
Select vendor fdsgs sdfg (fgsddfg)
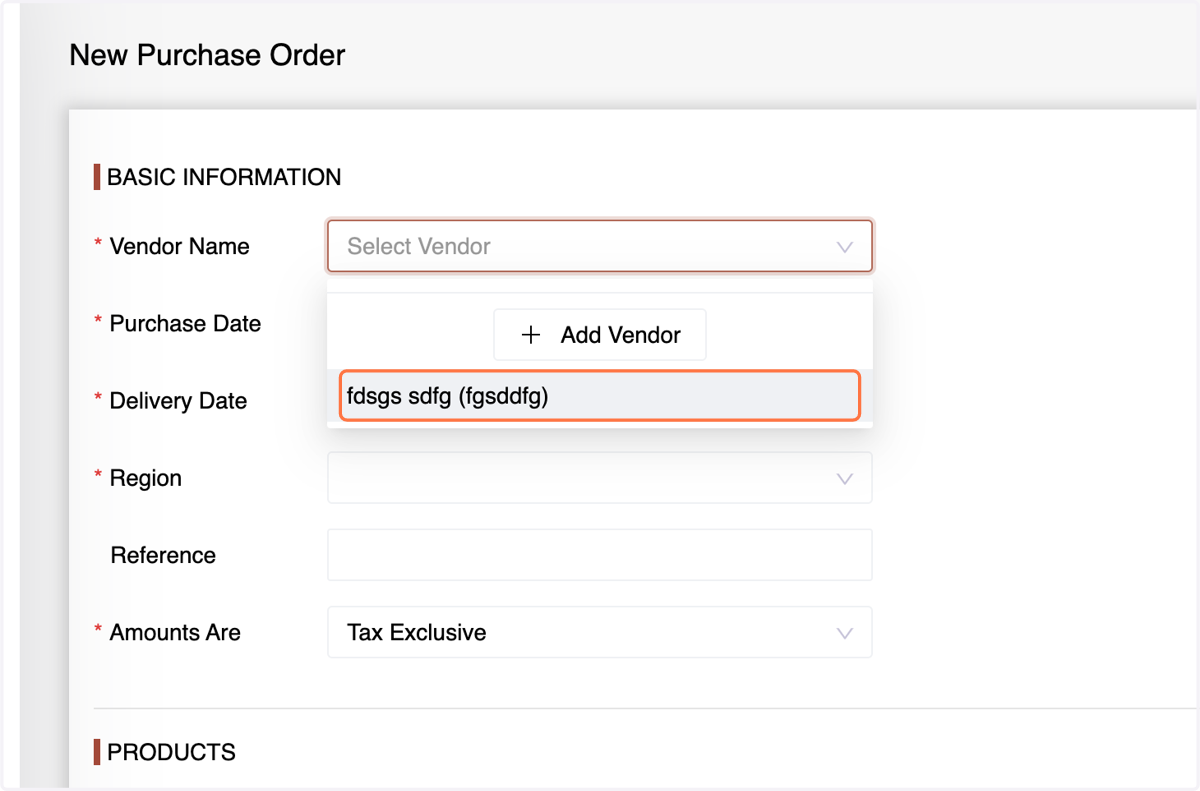click(x=600, y=396)
